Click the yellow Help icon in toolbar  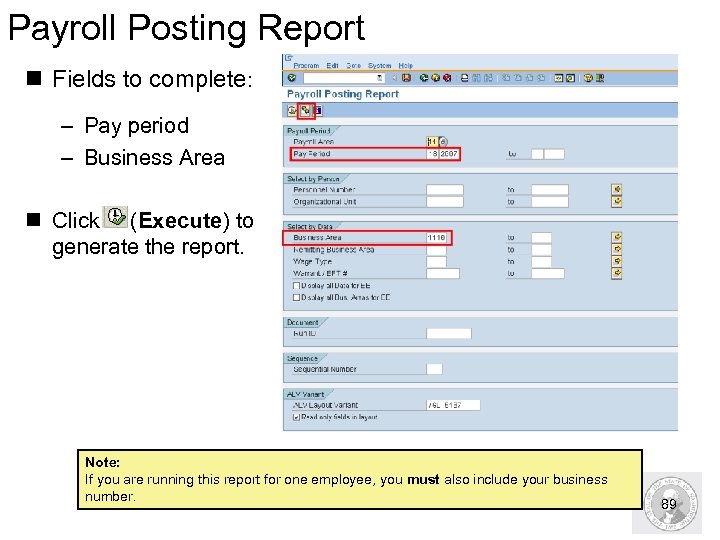pos(588,78)
